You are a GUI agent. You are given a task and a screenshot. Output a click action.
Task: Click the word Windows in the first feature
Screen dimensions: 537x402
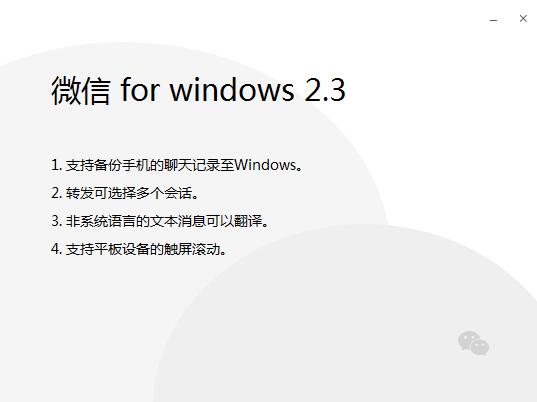(x=265, y=165)
